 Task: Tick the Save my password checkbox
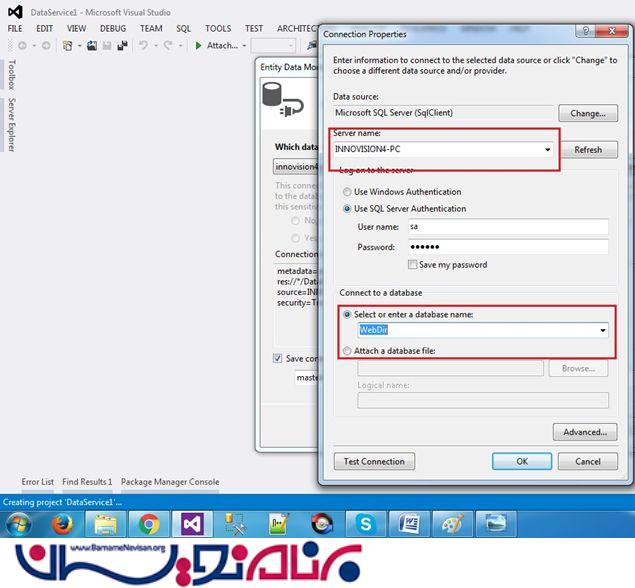pyautogui.click(x=412, y=265)
